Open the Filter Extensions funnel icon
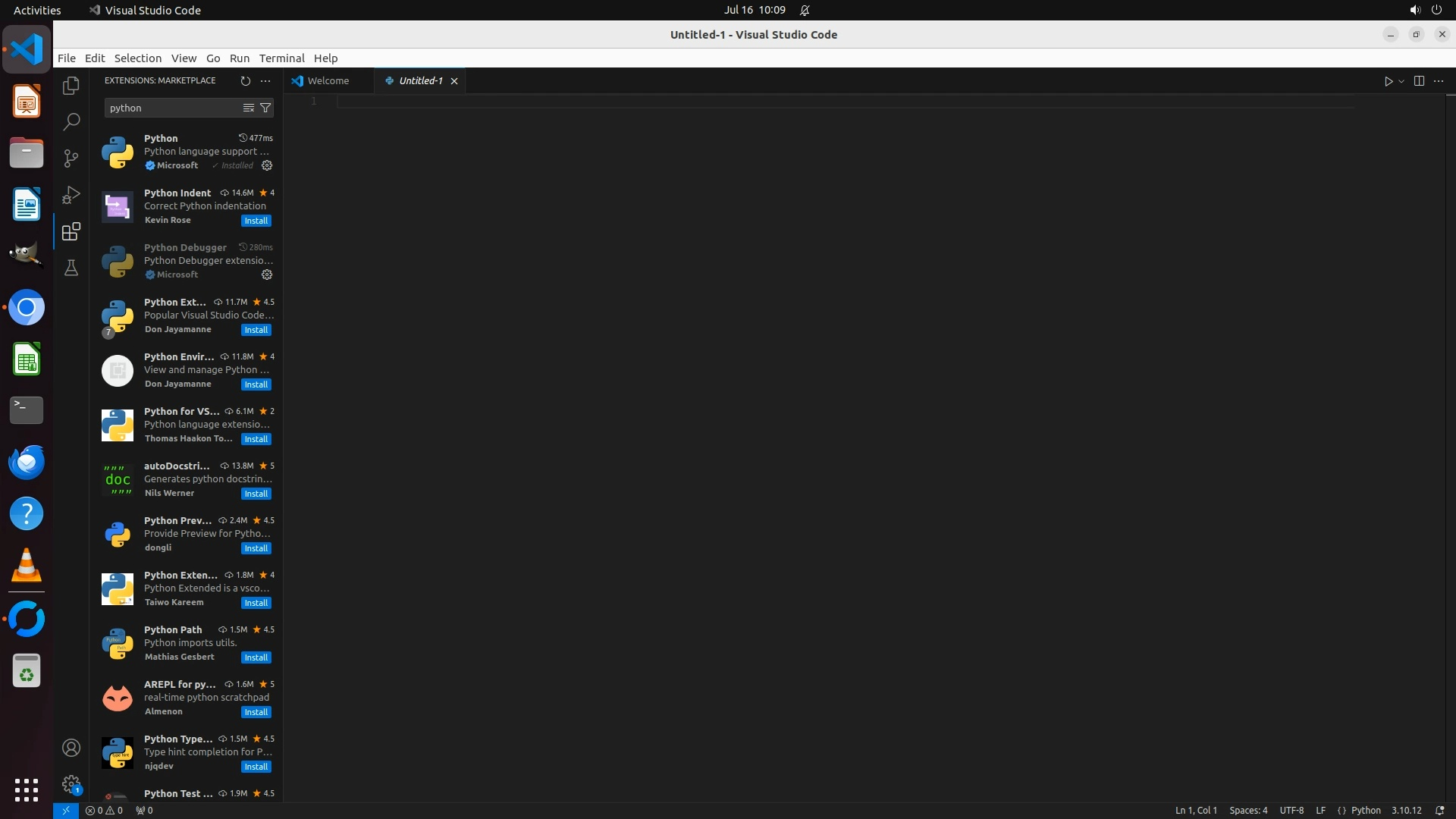Viewport: 1456px width, 819px height. click(265, 108)
